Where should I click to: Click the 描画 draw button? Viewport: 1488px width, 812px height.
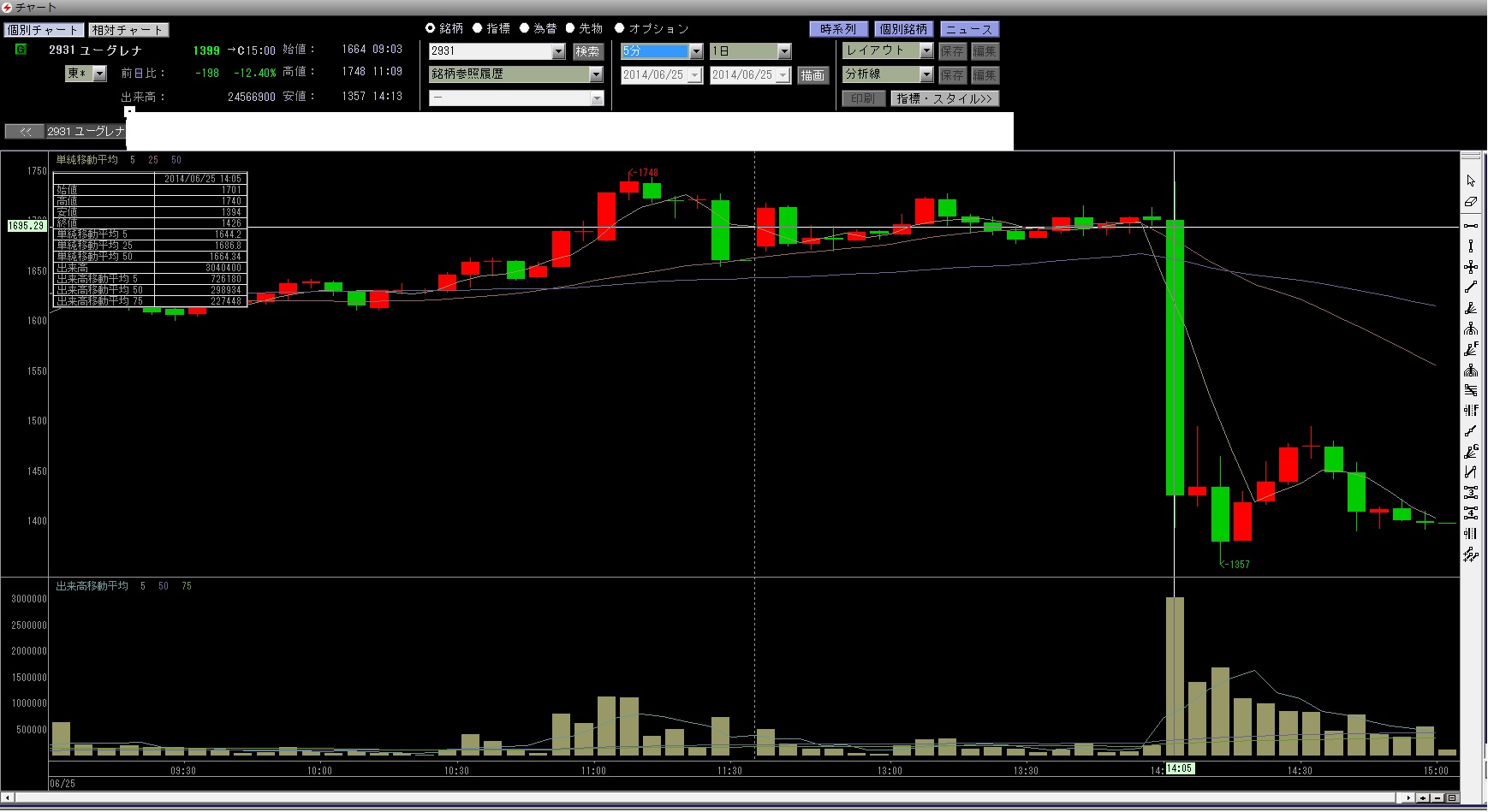coord(812,75)
